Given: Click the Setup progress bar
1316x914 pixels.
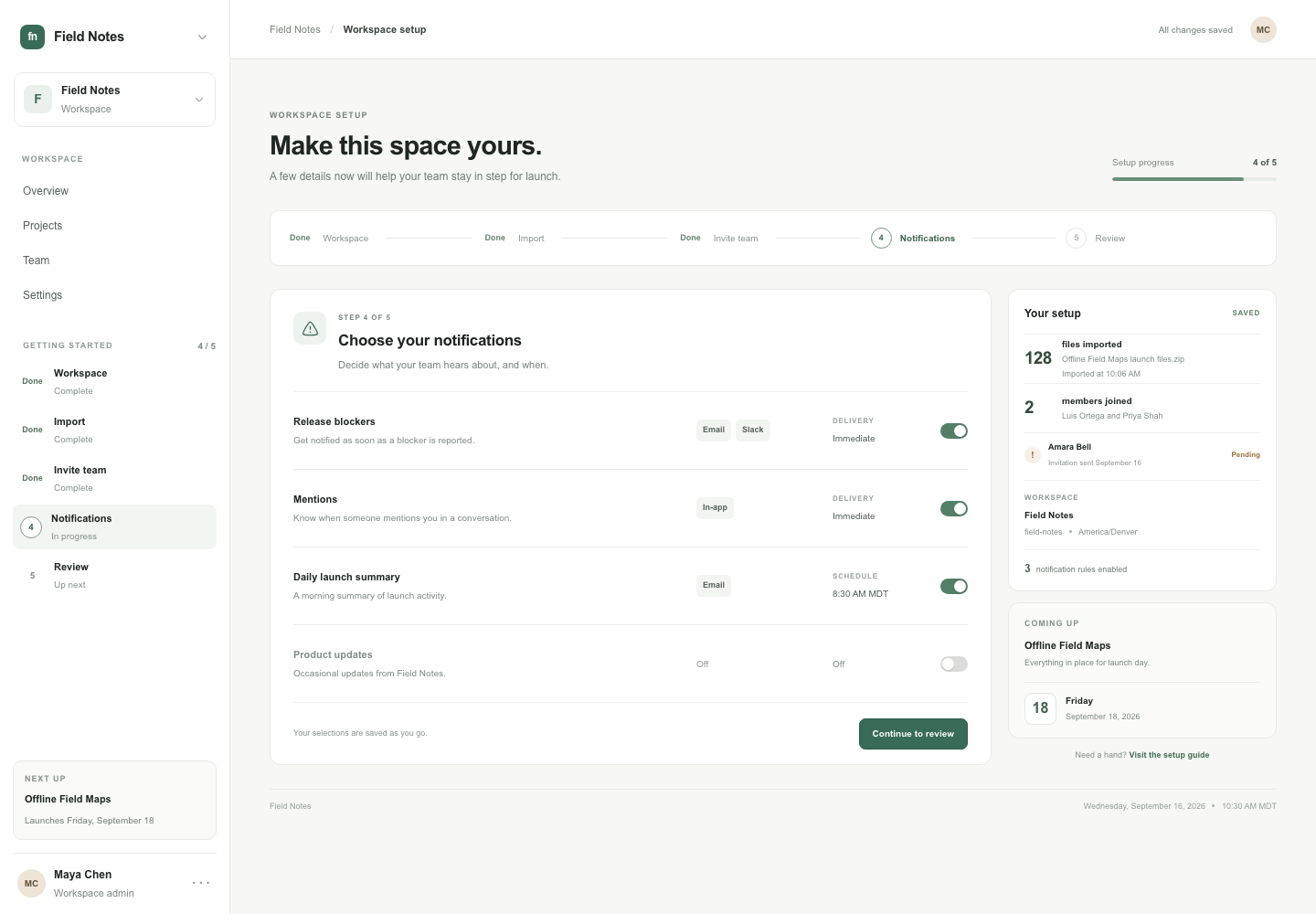Looking at the screenshot, I should [1194, 179].
